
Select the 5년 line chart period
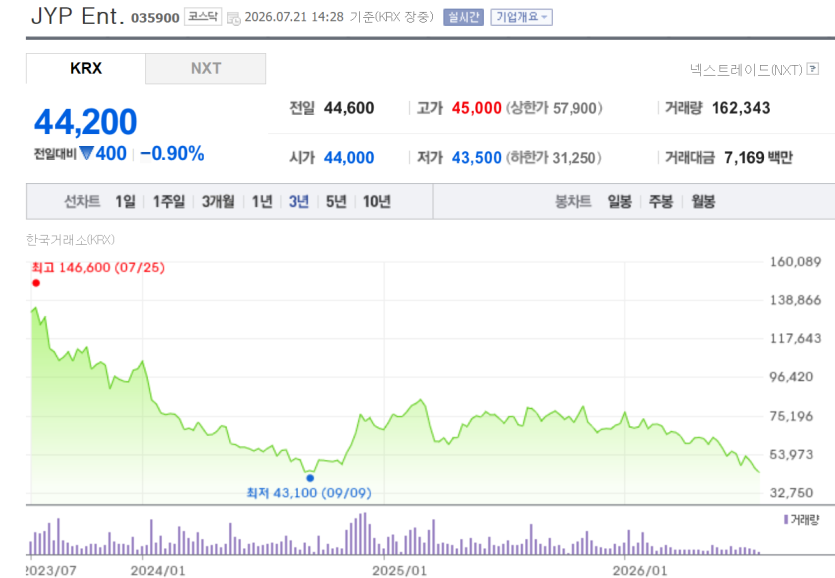pyautogui.click(x=336, y=201)
